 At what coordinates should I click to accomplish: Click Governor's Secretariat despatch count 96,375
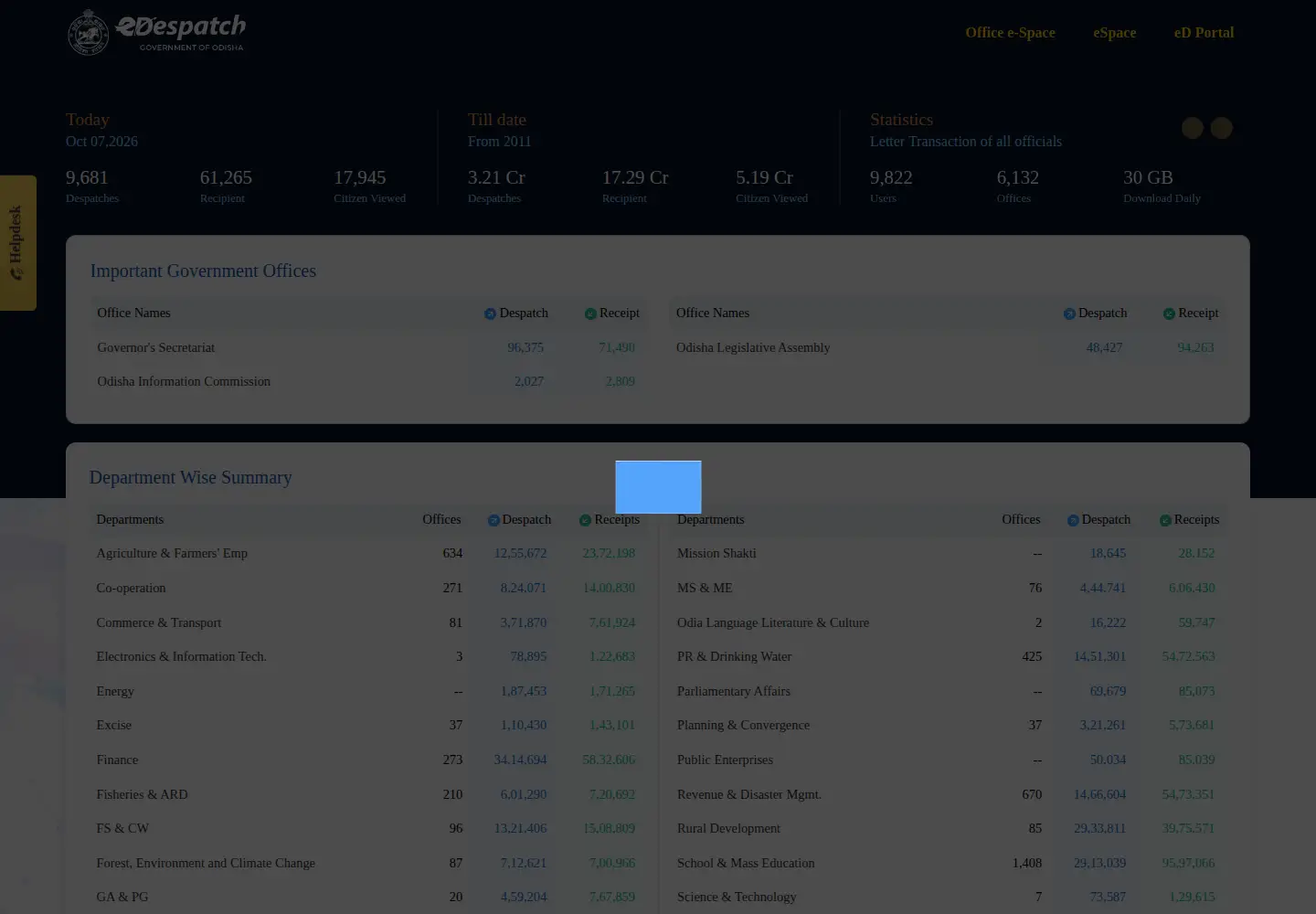coord(525,347)
